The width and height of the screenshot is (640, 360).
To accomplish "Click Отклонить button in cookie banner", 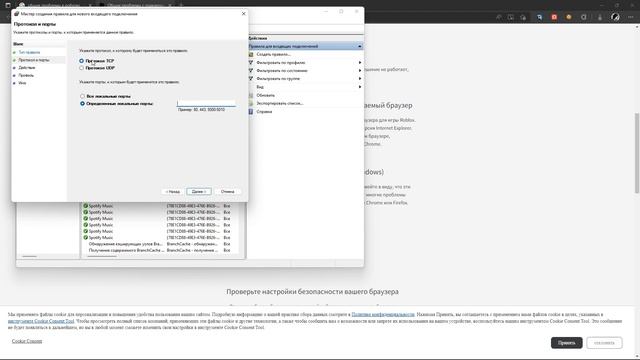I will (604, 342).
